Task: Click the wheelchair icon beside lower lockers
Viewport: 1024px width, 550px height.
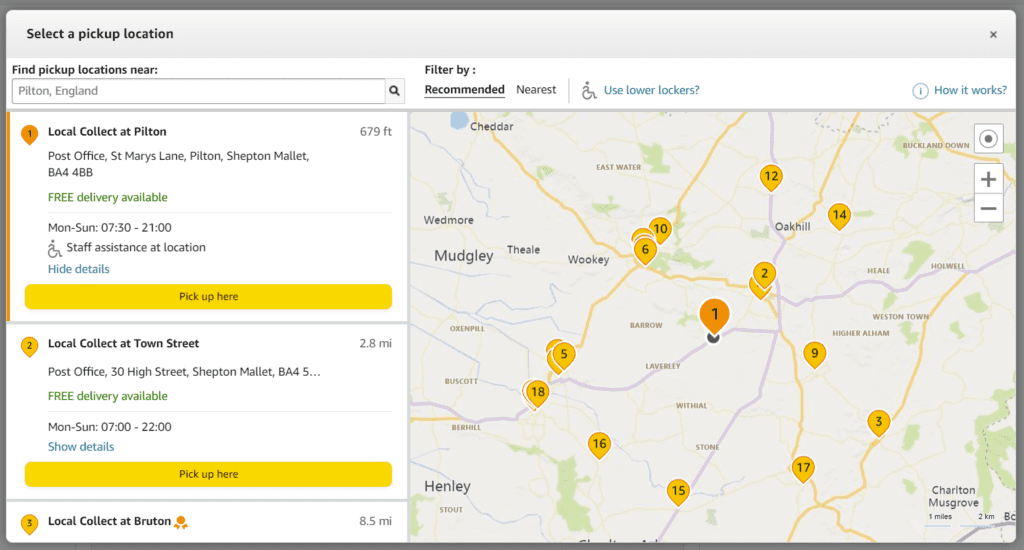Action: (x=588, y=90)
